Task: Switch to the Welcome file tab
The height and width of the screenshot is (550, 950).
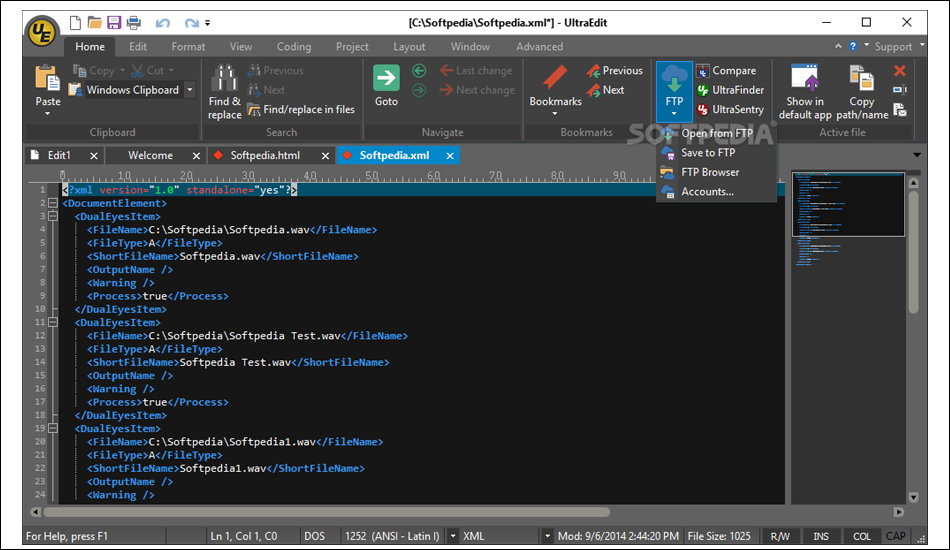Action: pyautogui.click(x=150, y=156)
